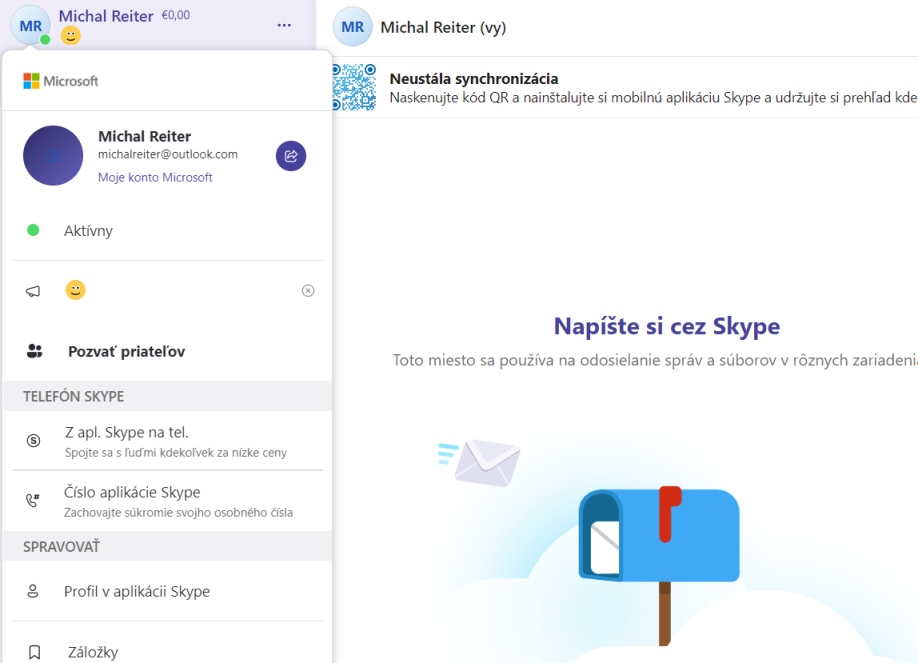Open the three-dots more menu

pos(284,25)
